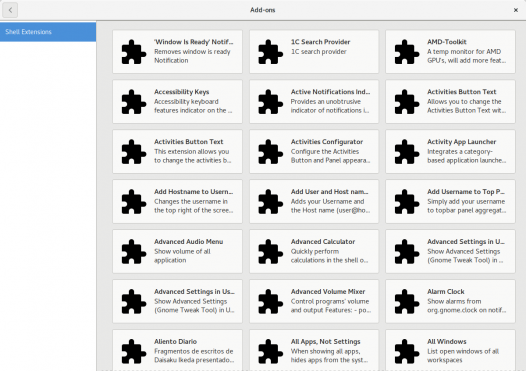This screenshot has width=526, height=371.
Task: Click the All Apps, Not Settings puzzle icon
Action: 270,352
